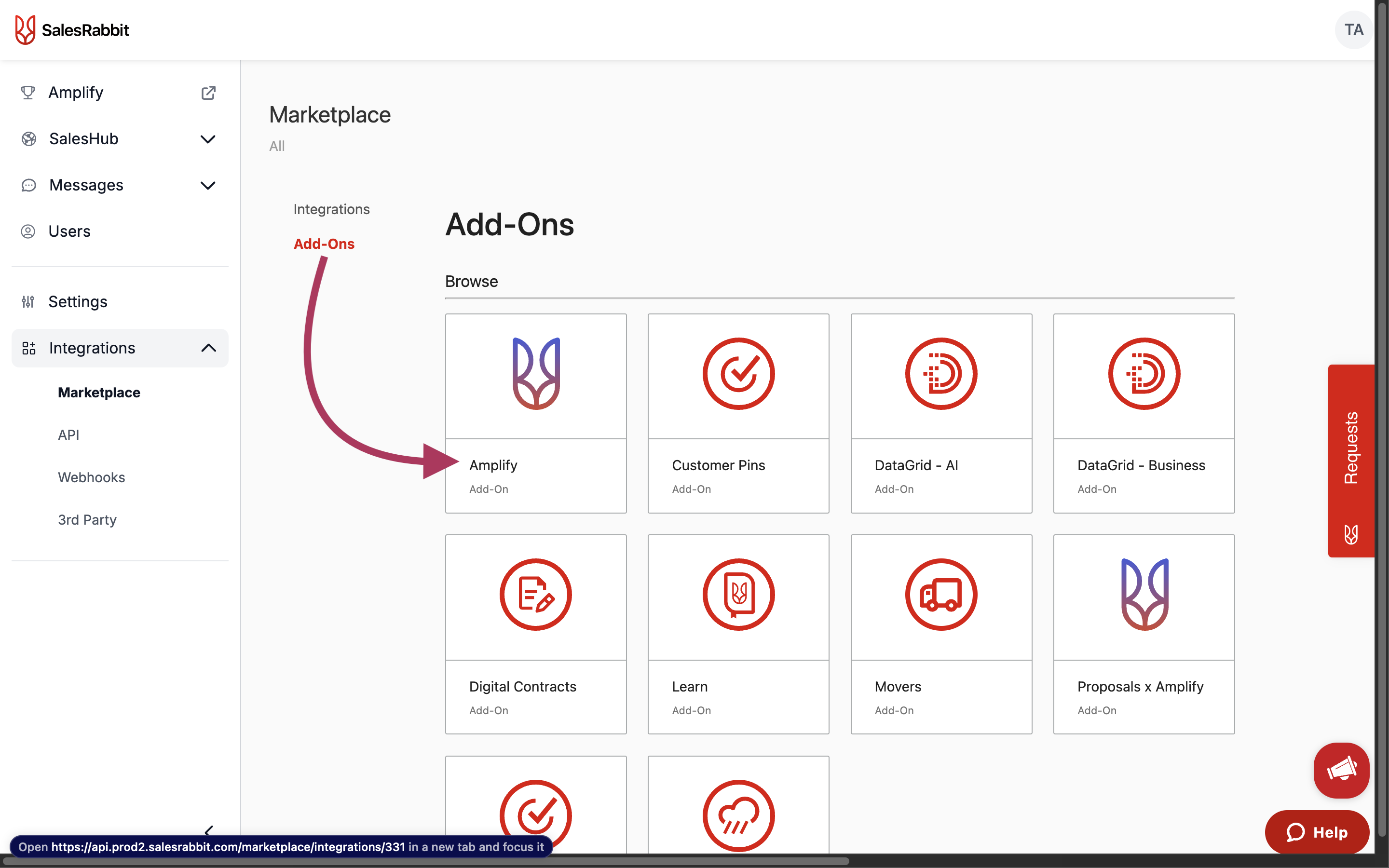The image size is (1389, 868).
Task: Click the Settings sliders icon
Action: pos(27,301)
